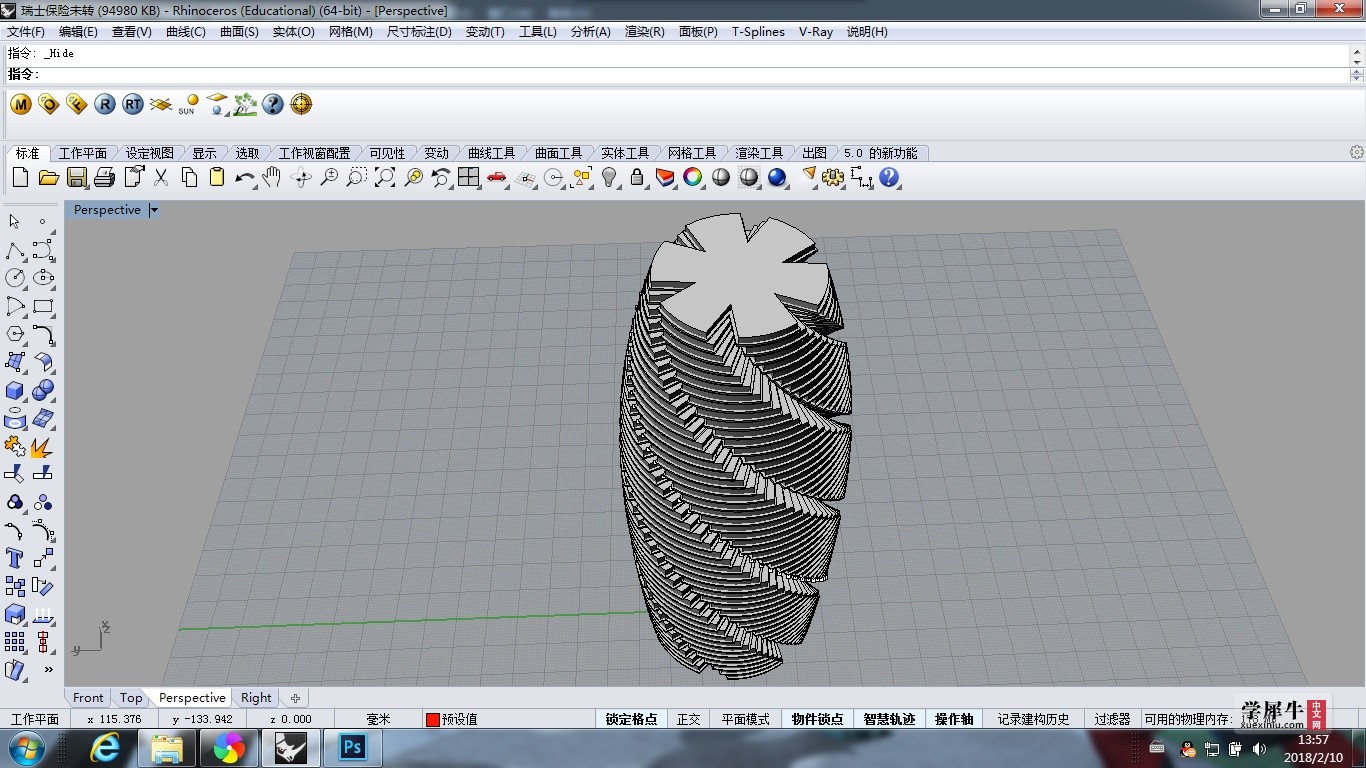Open the V-Ray menu

pyautogui.click(x=816, y=32)
